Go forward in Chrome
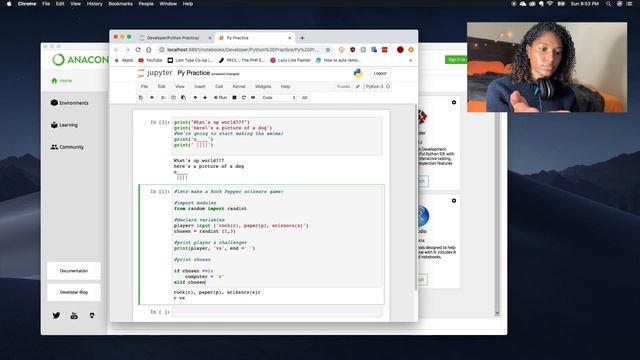640x360 pixels. 127,49
